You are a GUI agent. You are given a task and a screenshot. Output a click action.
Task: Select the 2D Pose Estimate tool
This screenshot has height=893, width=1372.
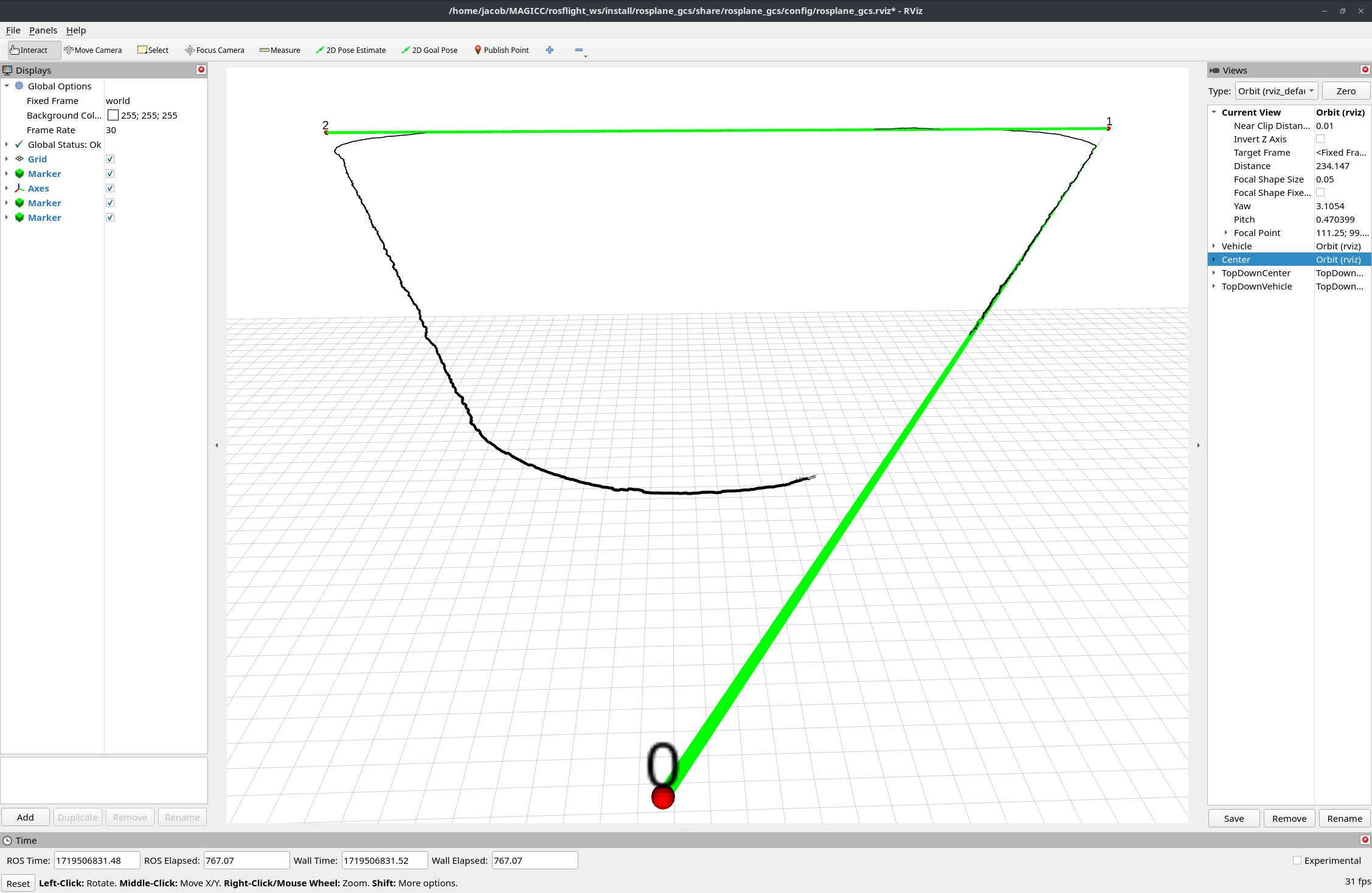coord(350,50)
